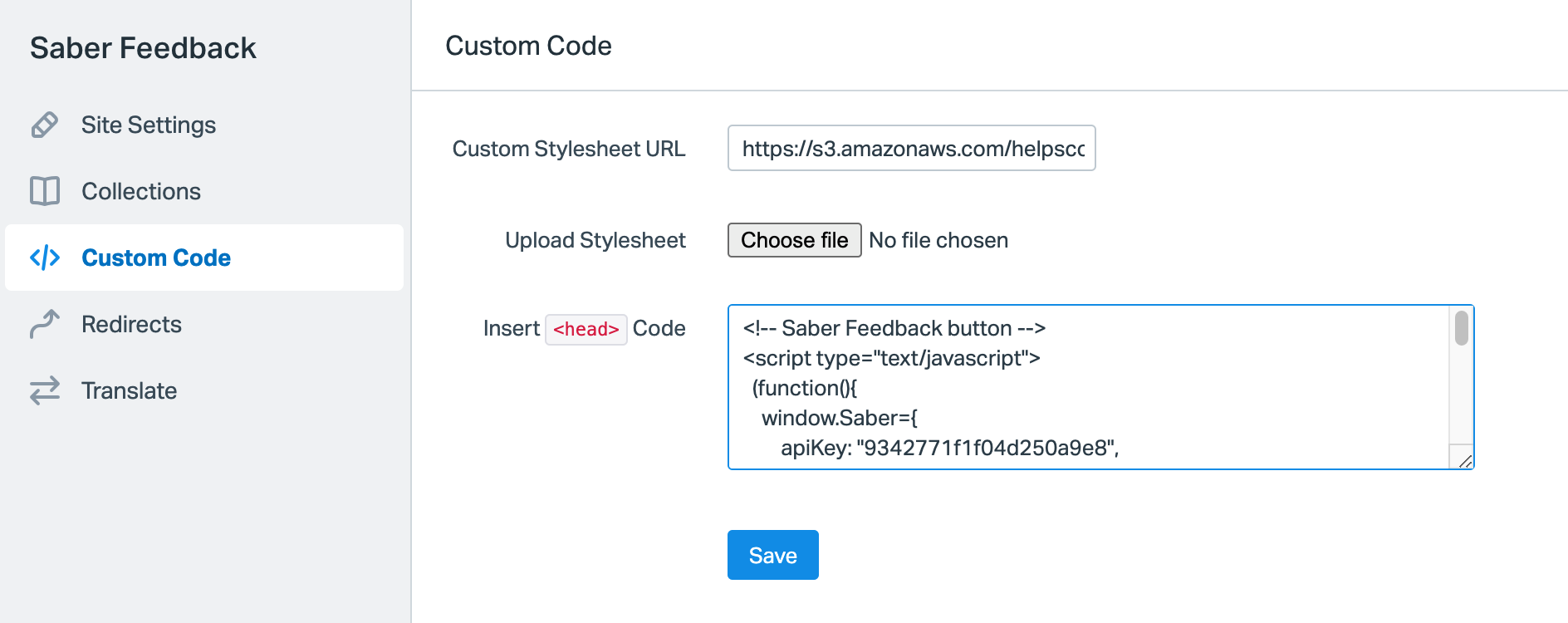This screenshot has height=623, width=1568.
Task: Click the Site Settings pencil icon
Action: tap(45, 125)
